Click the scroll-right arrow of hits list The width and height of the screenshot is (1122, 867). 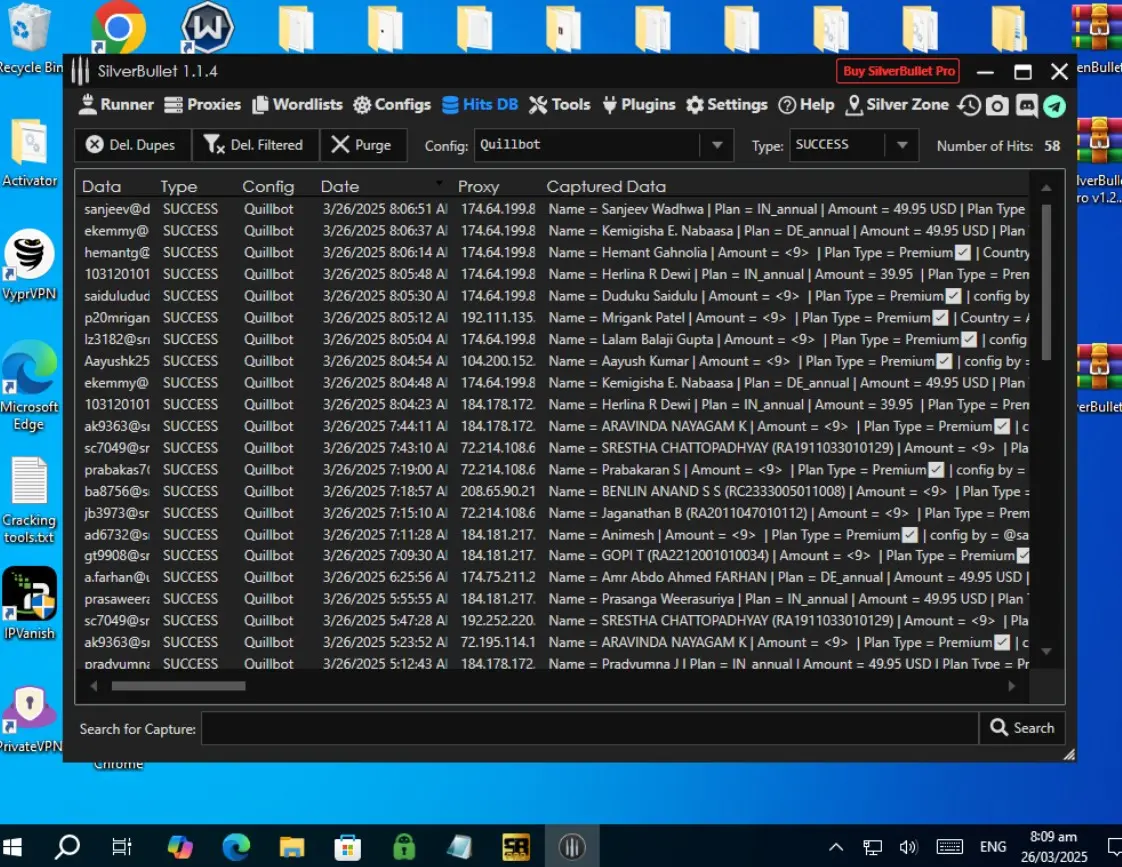pos(1011,686)
